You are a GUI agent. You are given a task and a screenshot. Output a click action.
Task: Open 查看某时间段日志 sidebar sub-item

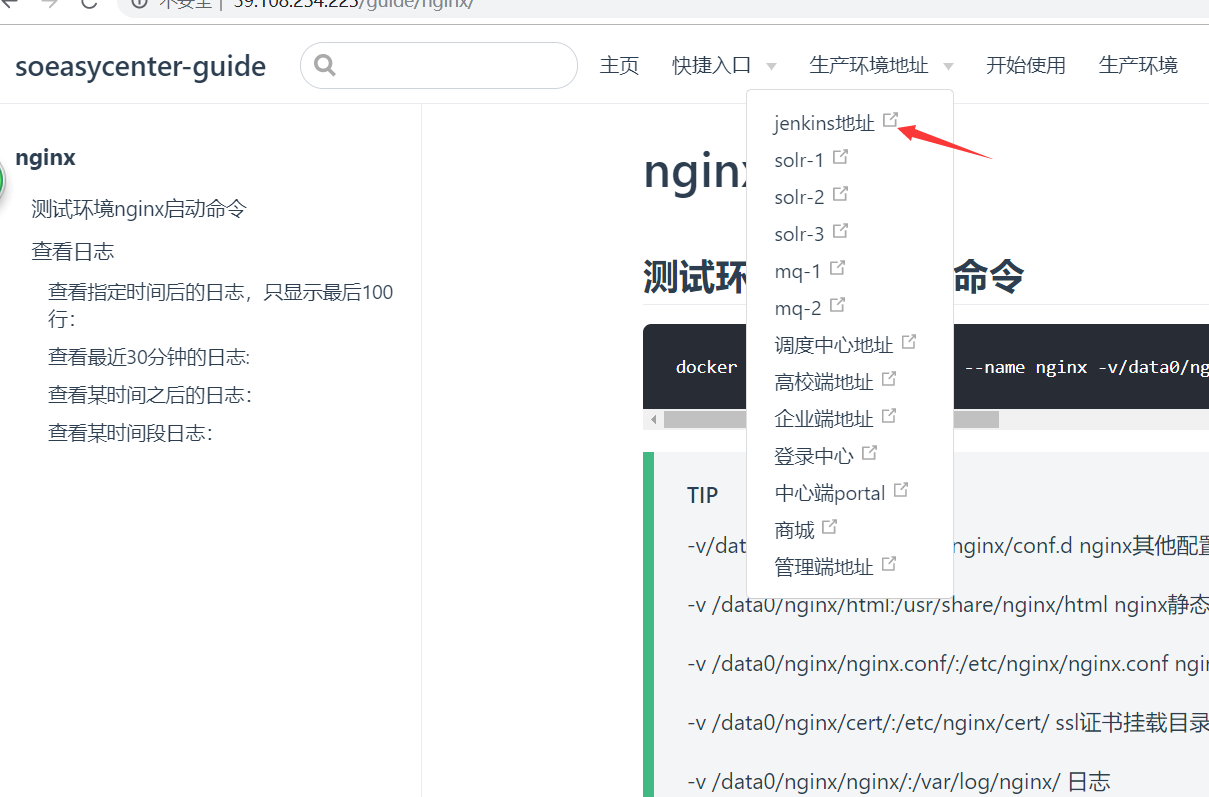tap(130, 433)
